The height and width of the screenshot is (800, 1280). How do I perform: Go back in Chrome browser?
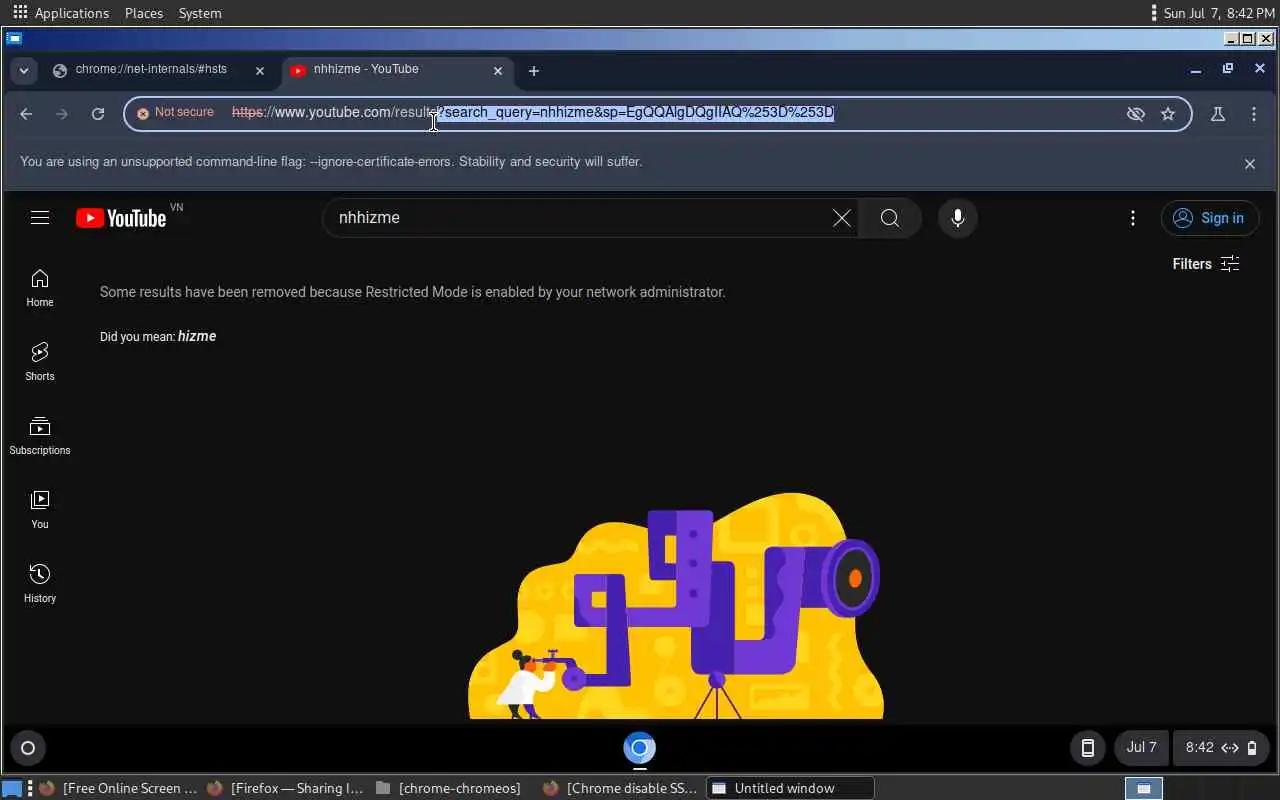point(26,114)
